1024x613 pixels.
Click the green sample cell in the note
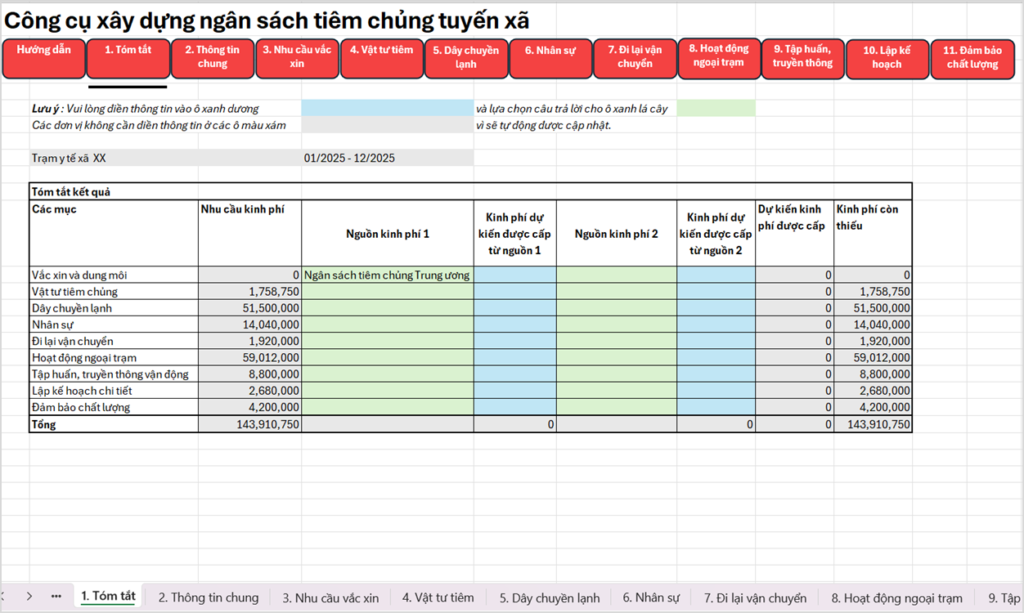pos(715,108)
